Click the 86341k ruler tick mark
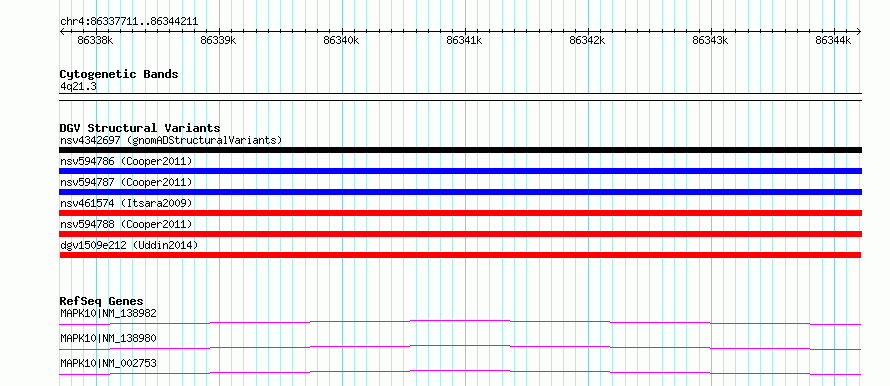The image size is (890, 386). pyautogui.click(x=465, y=32)
